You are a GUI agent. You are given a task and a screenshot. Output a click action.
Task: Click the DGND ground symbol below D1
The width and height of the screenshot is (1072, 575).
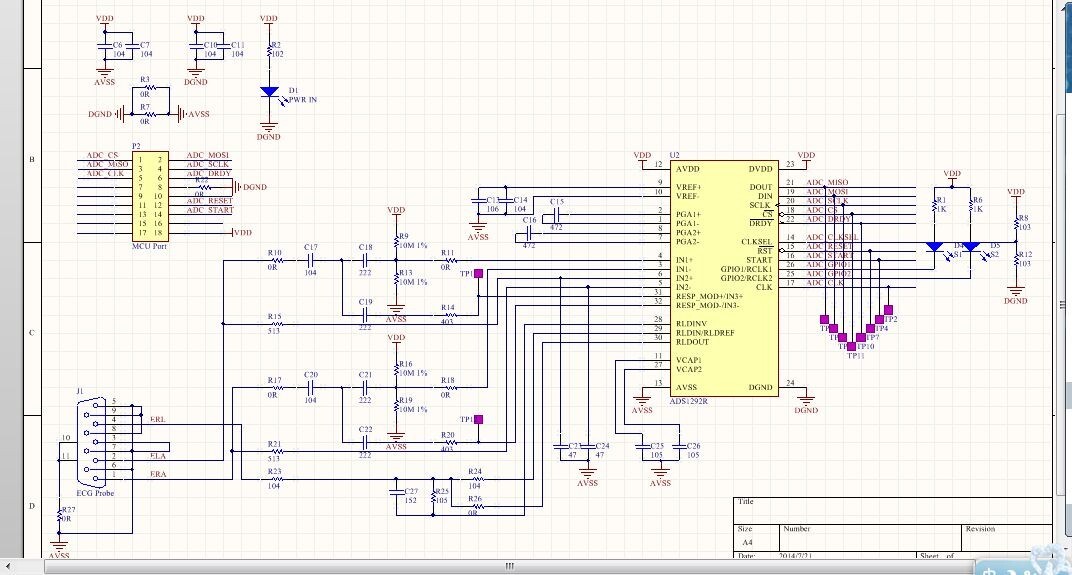(269, 127)
